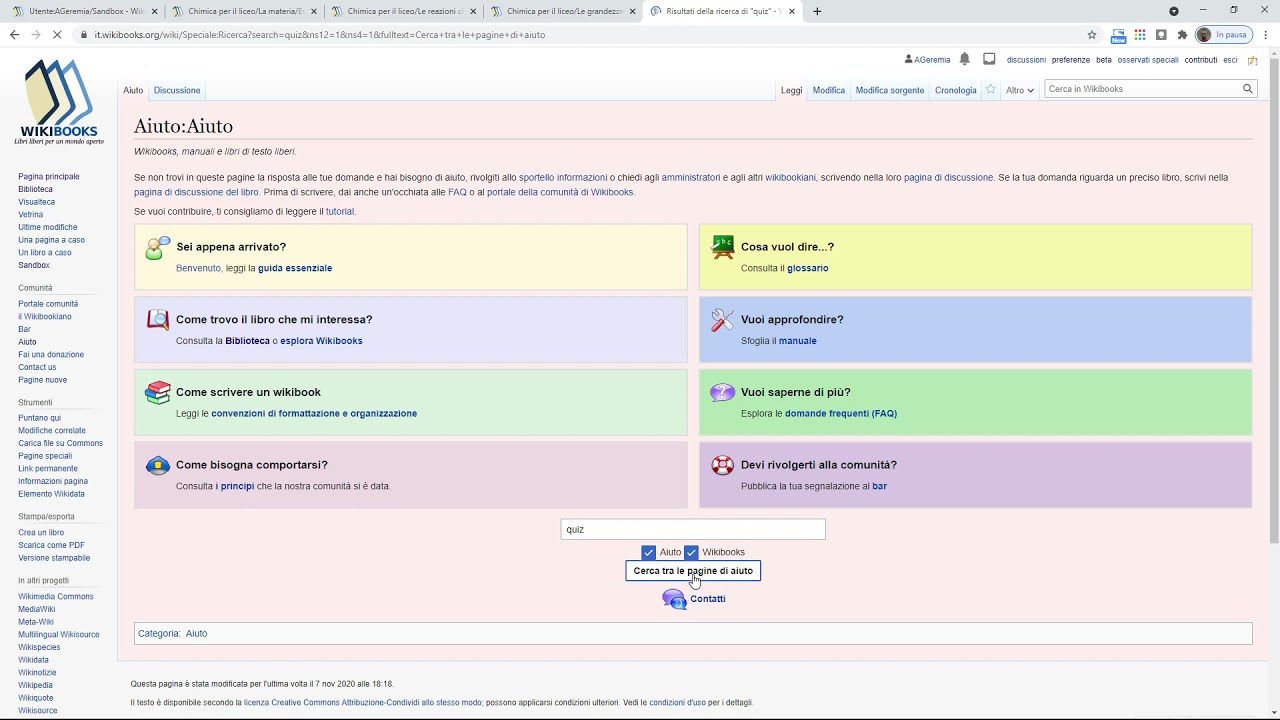This screenshot has height=720, width=1280.
Task: Open the 'guida essenziale' link
Action: (x=295, y=268)
